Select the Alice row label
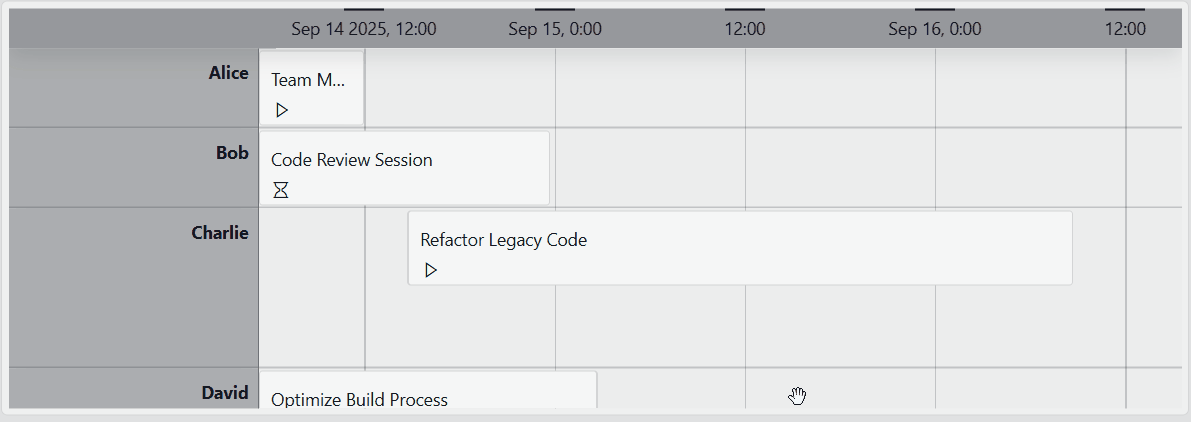 pos(229,73)
